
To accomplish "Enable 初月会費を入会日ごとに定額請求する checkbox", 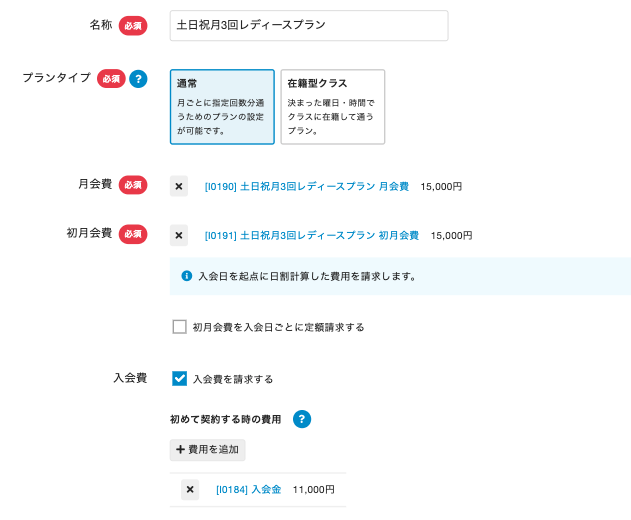I will click(180, 327).
